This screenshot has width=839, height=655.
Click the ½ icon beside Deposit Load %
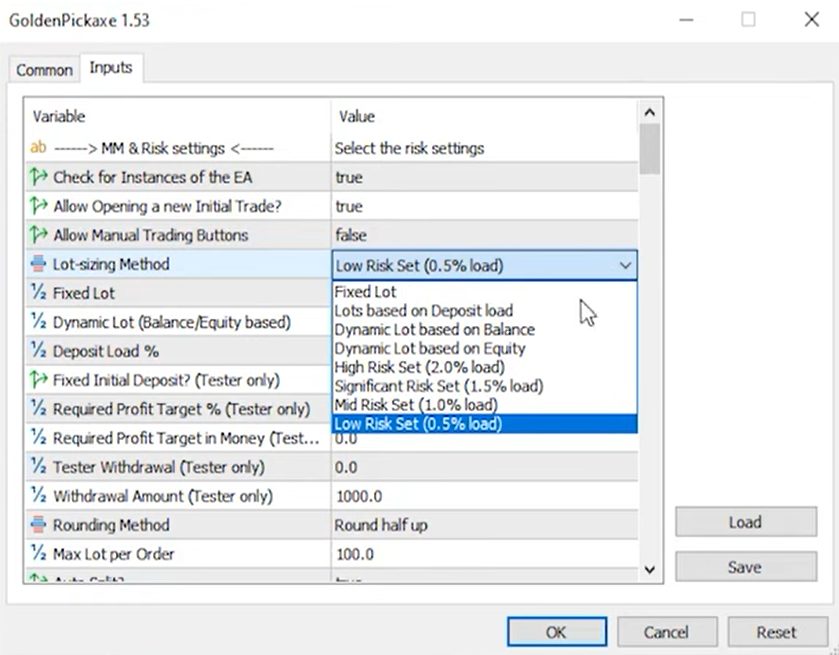pyautogui.click(x=39, y=351)
